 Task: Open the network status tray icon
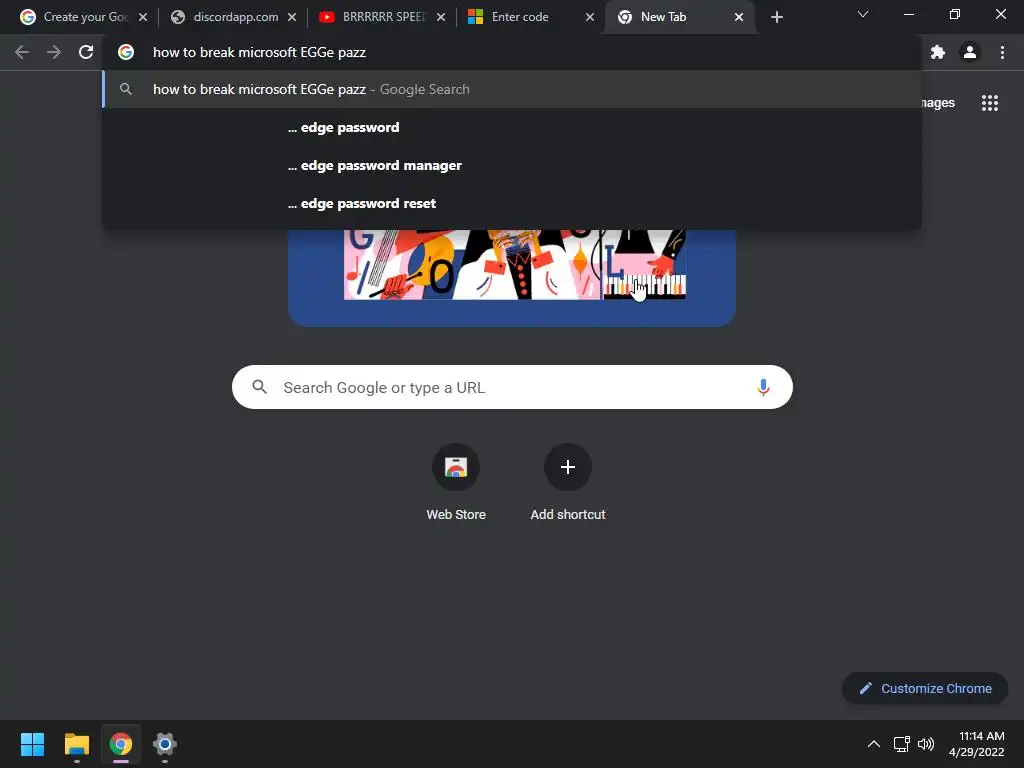[x=902, y=744]
